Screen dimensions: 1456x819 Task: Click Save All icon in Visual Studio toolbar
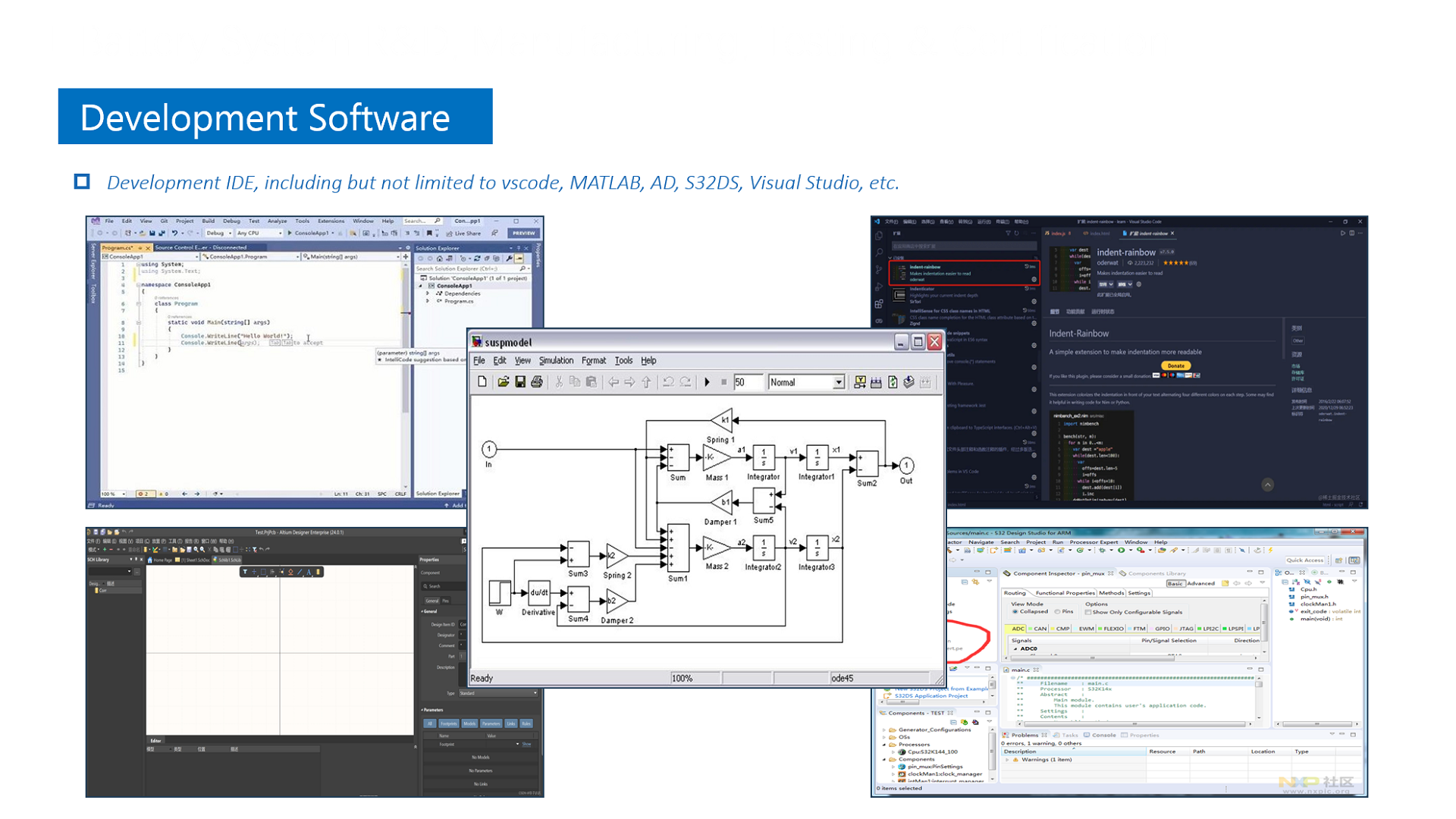(x=162, y=234)
